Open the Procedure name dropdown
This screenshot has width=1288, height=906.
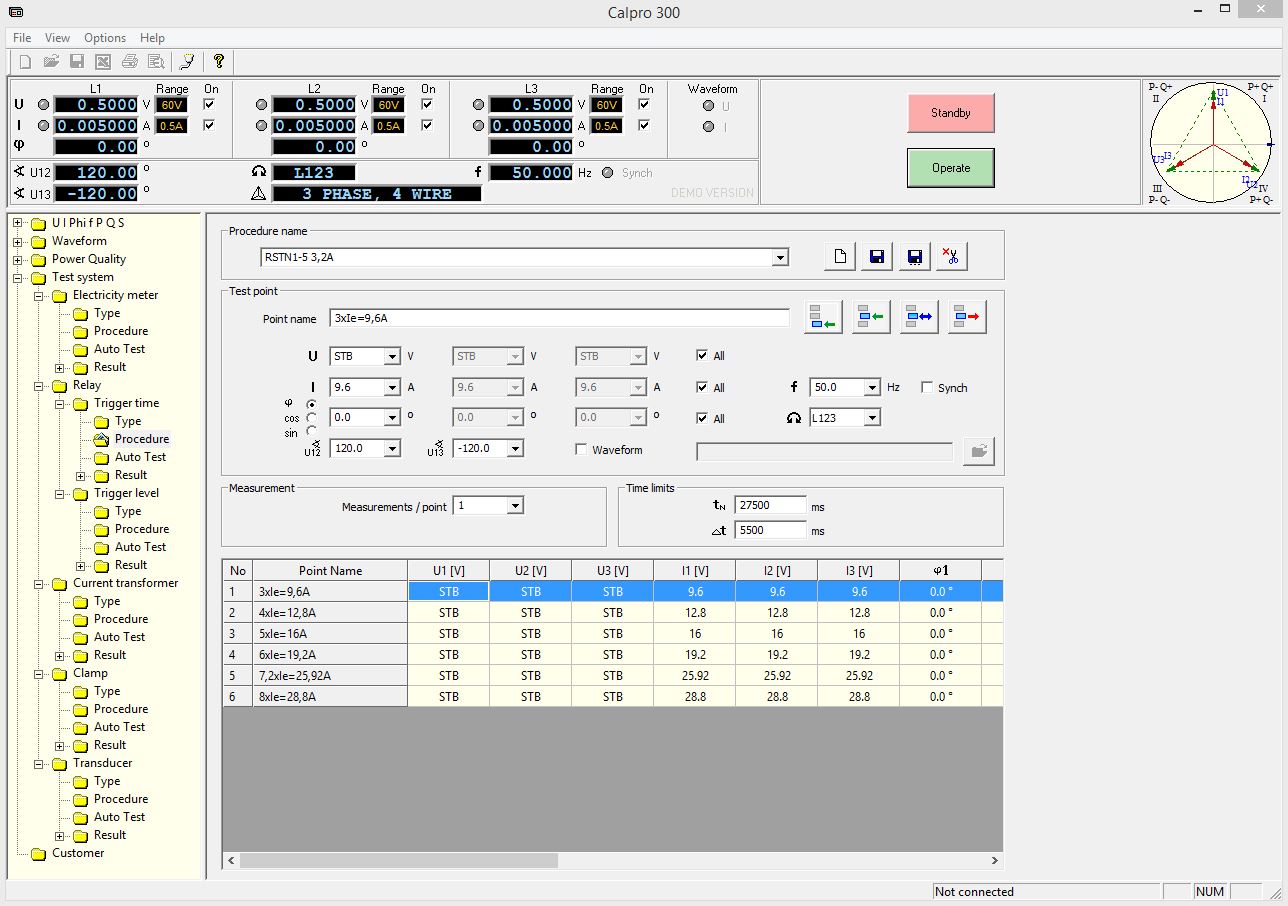[x=780, y=257]
